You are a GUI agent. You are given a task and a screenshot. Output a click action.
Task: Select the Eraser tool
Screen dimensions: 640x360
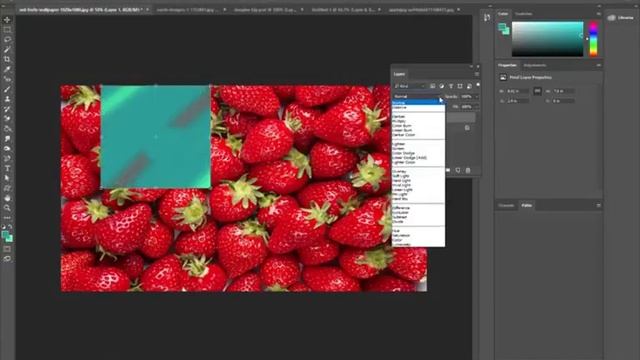[7, 119]
